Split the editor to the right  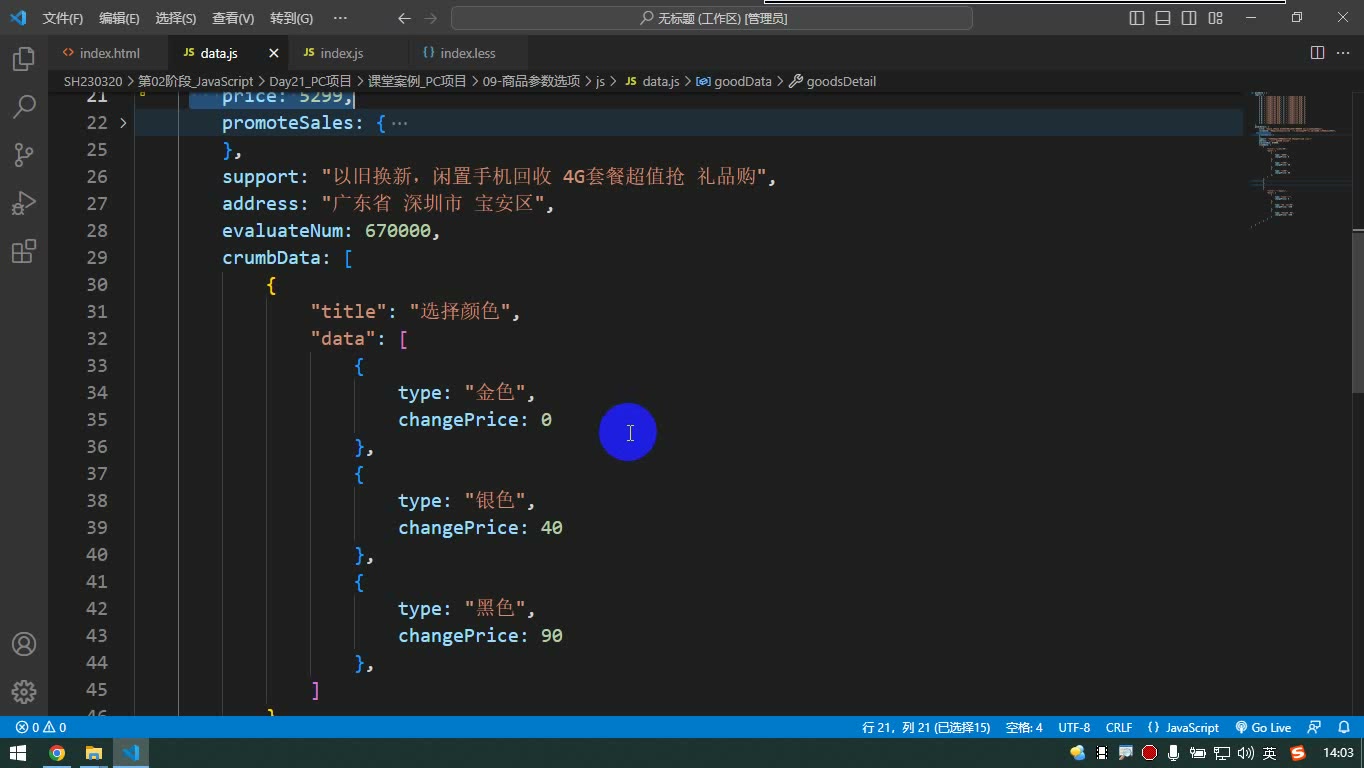[1317, 53]
